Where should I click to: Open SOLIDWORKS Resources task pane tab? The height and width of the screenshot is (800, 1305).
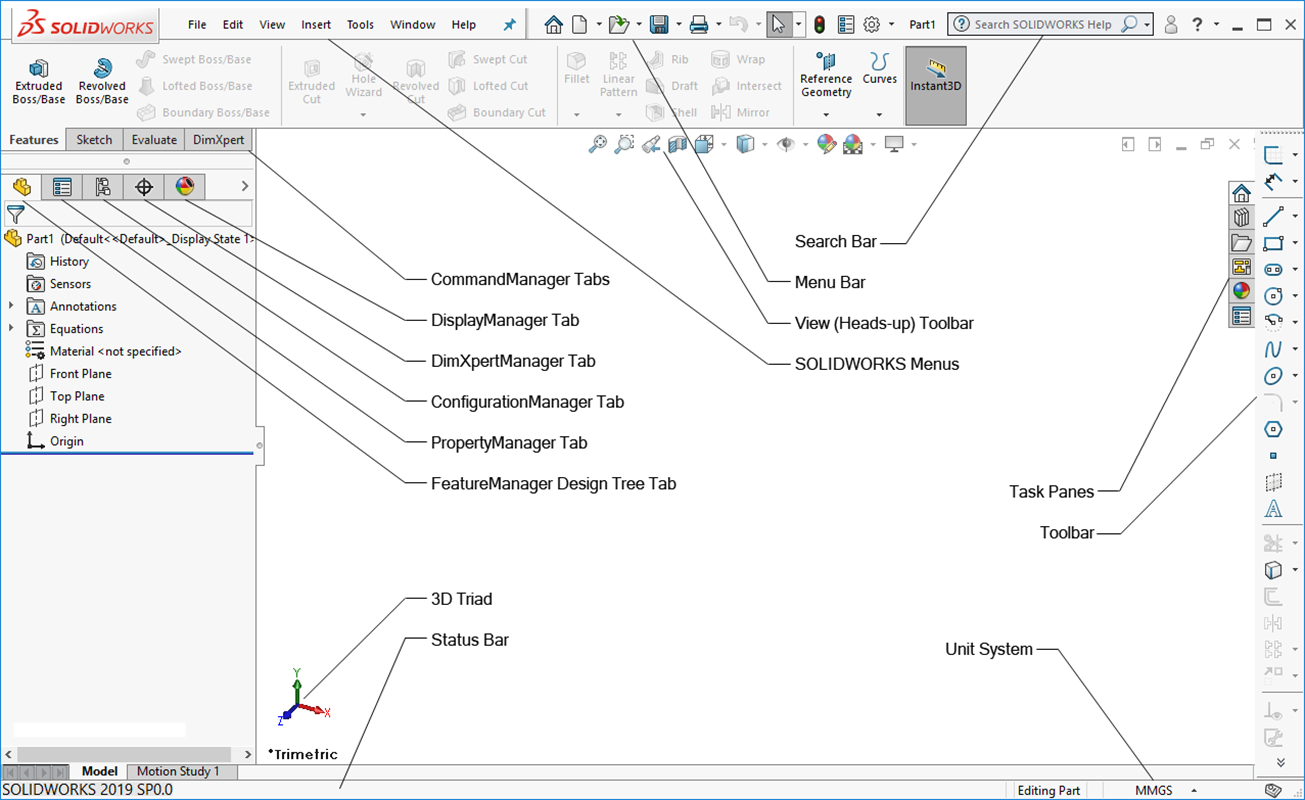(1241, 193)
